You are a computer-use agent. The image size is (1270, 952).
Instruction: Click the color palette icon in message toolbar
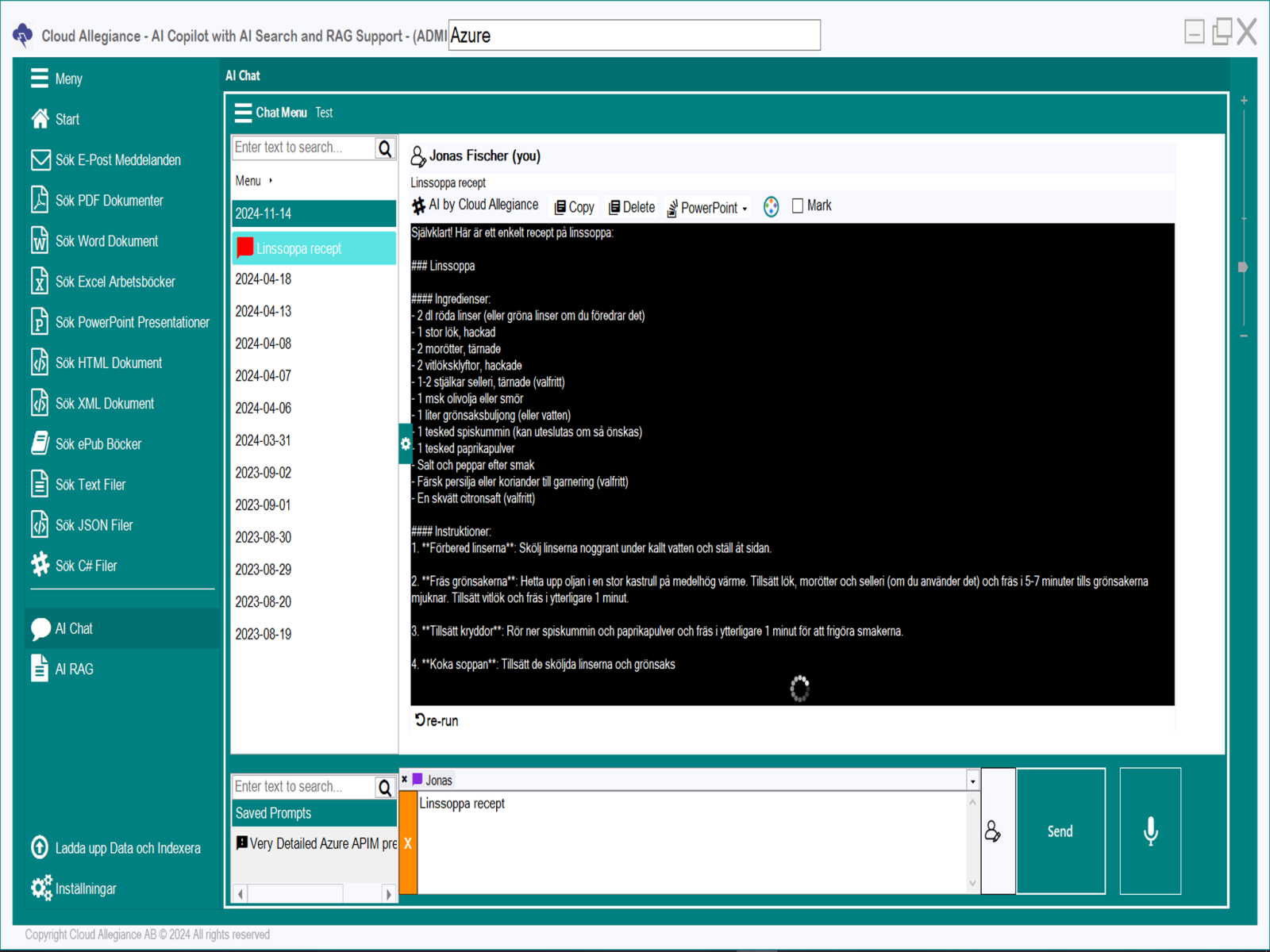click(771, 207)
